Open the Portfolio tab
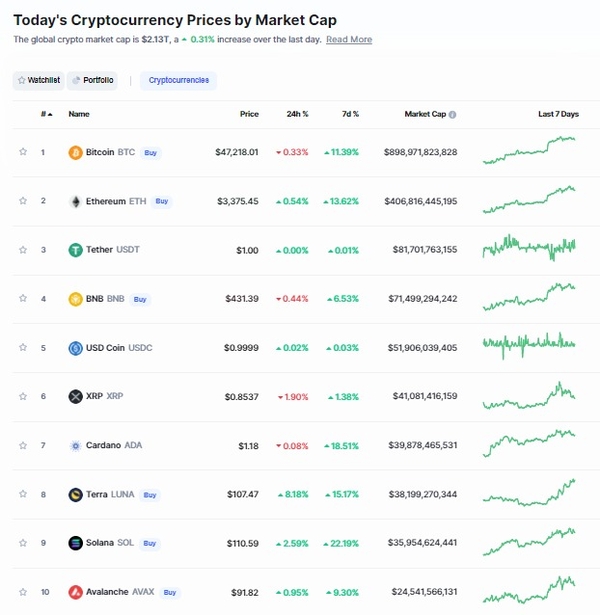Screen dimensions: 600x615 pyautogui.click(x=93, y=80)
